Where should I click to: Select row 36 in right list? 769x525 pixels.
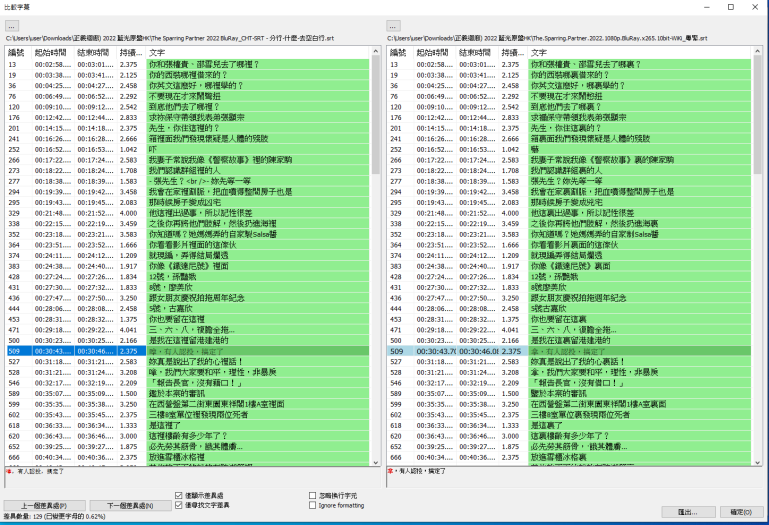click(x=570, y=86)
